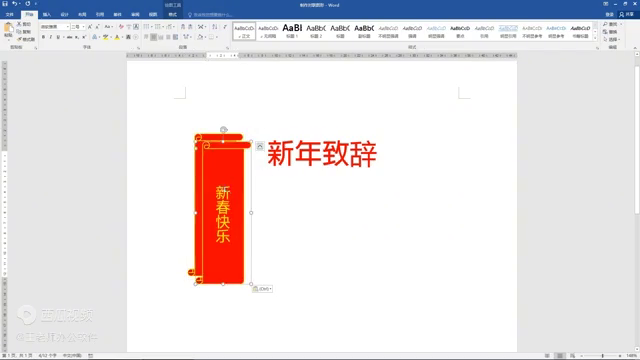
Task: Switch to the Layout ribbon tab
Action: [x=82, y=15]
